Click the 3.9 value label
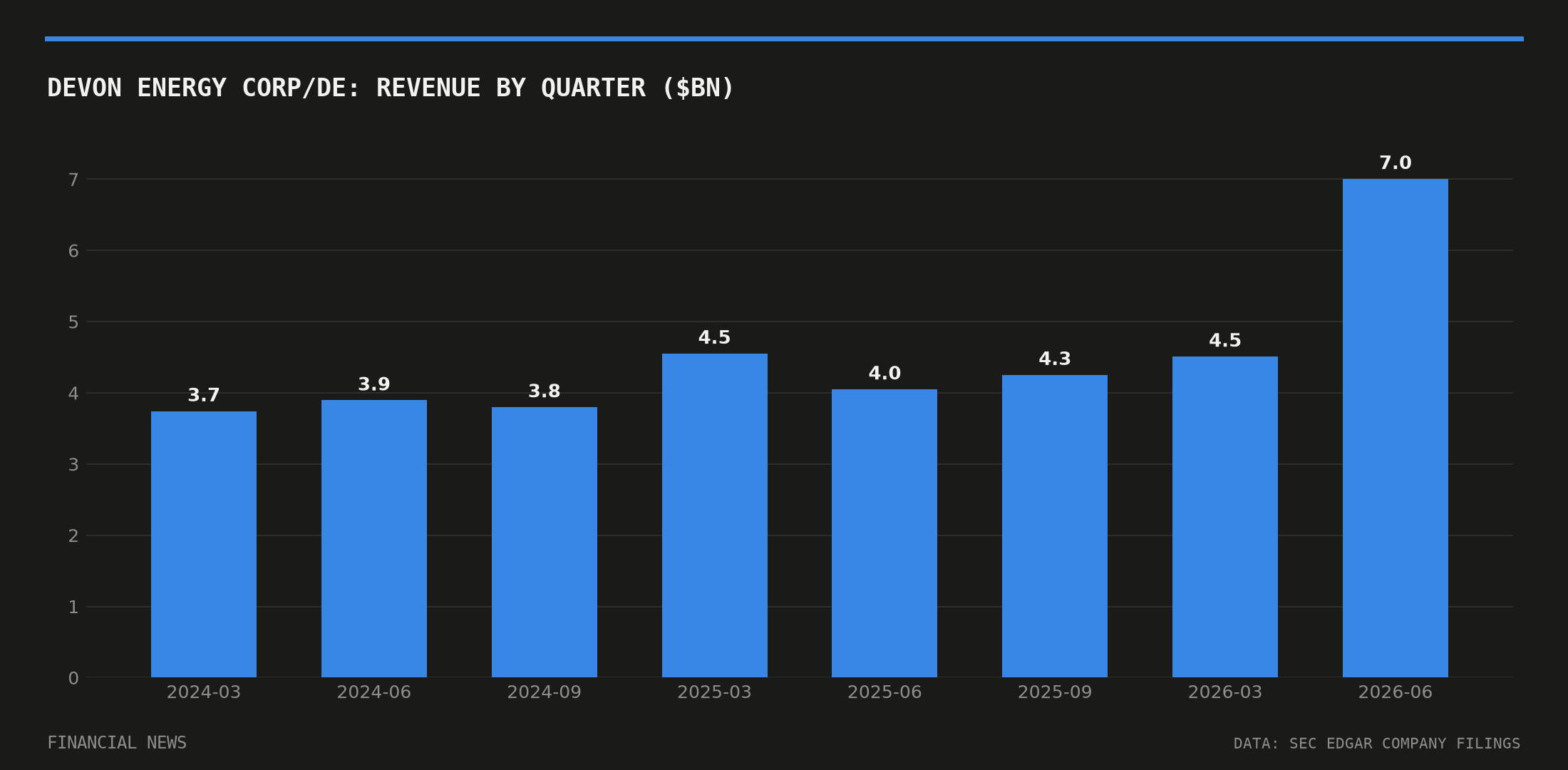Screen dimensions: 1568x770 click(x=374, y=384)
